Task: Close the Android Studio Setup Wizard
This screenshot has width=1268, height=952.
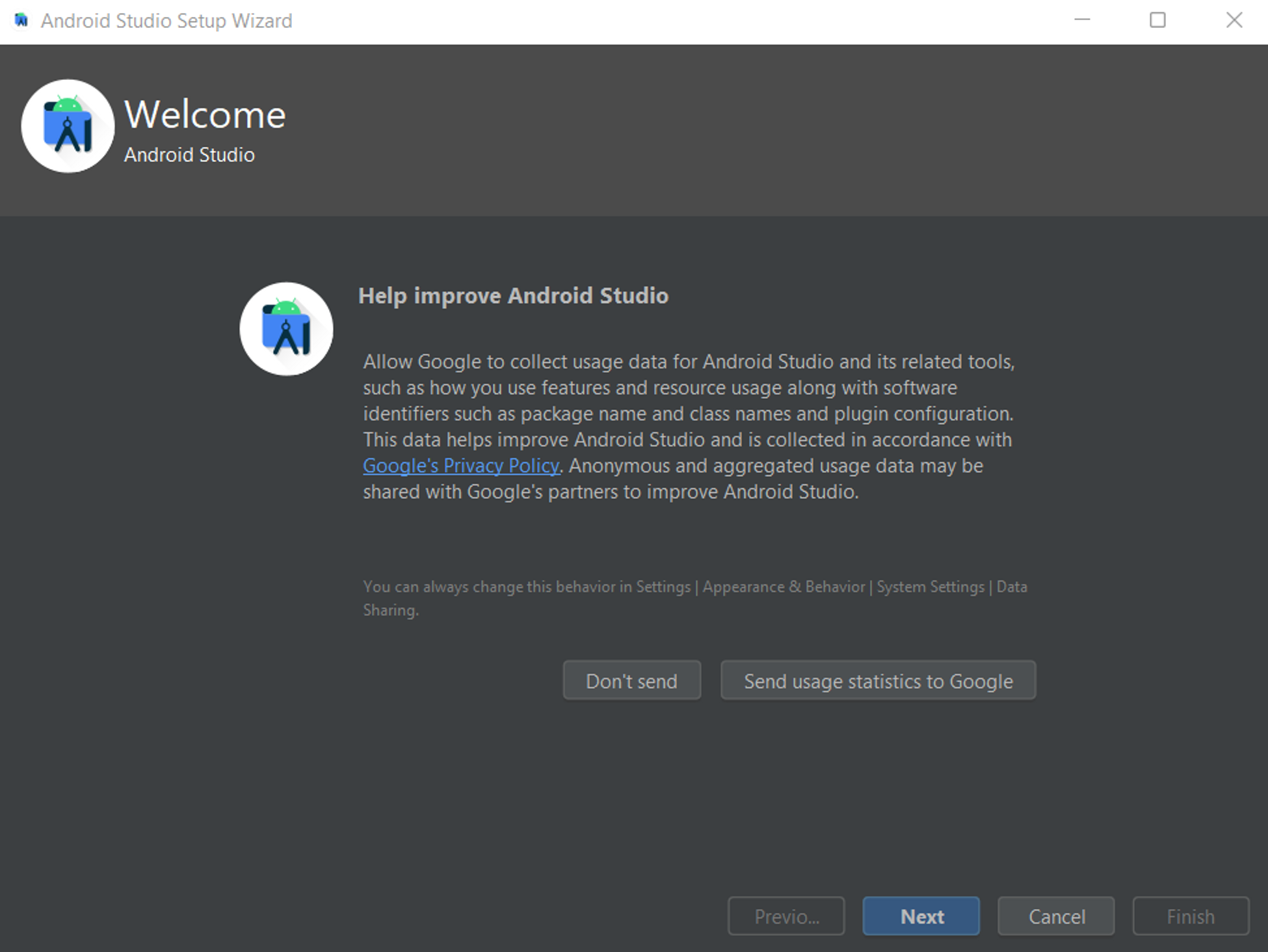Action: pyautogui.click(x=1234, y=20)
